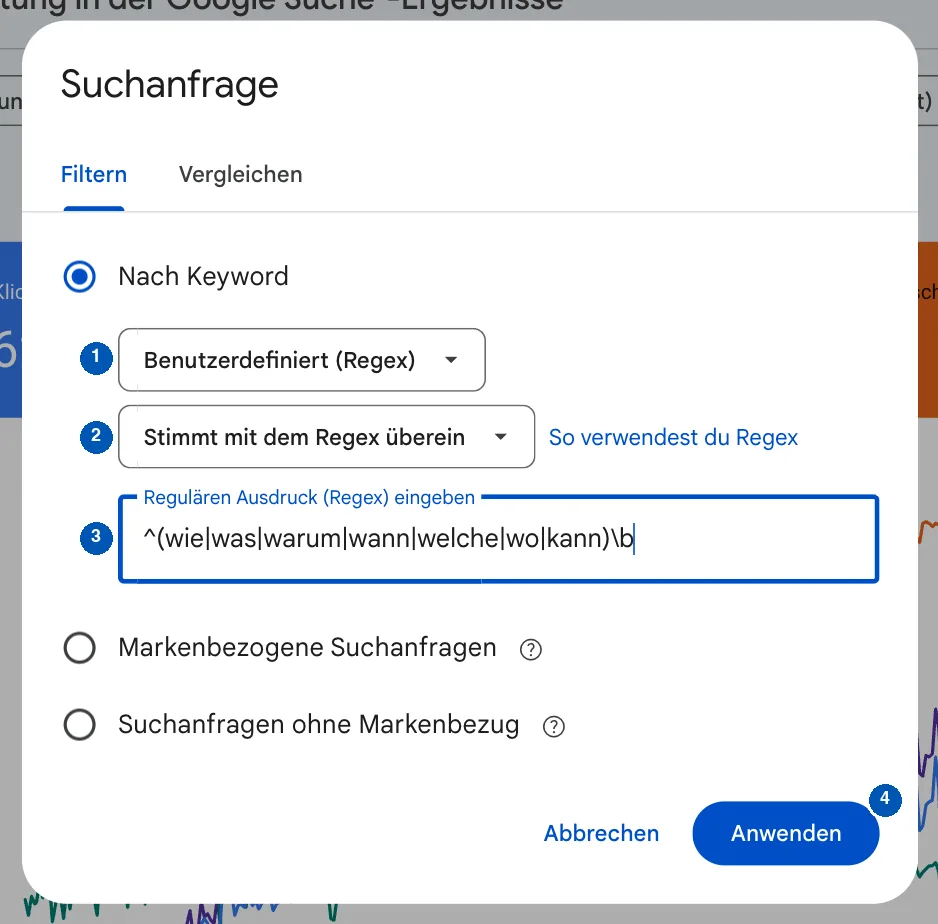Open help icon for Markenbezogene Suchanfragen

531,649
